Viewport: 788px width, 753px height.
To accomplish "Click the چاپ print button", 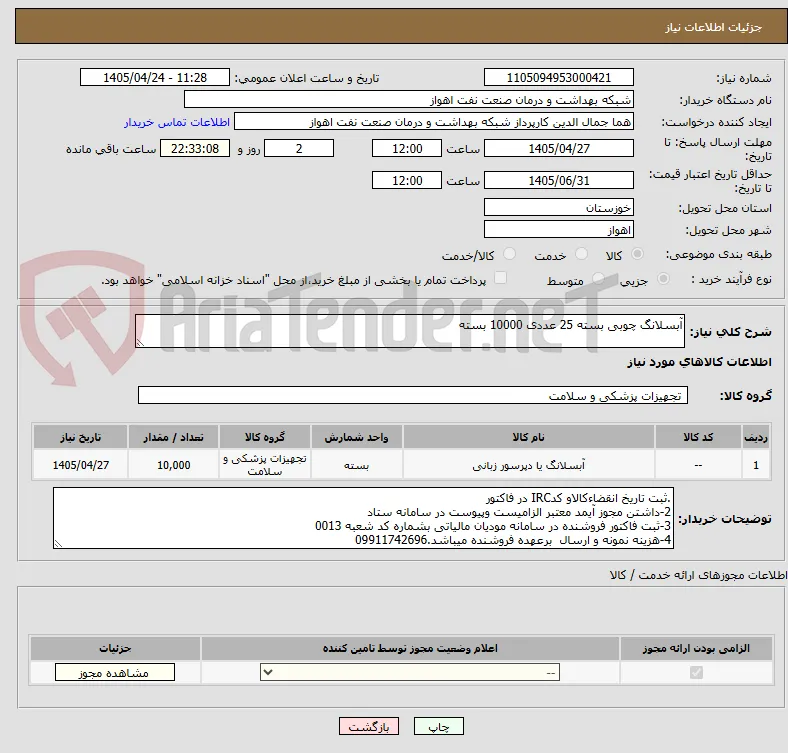I will click(439, 726).
